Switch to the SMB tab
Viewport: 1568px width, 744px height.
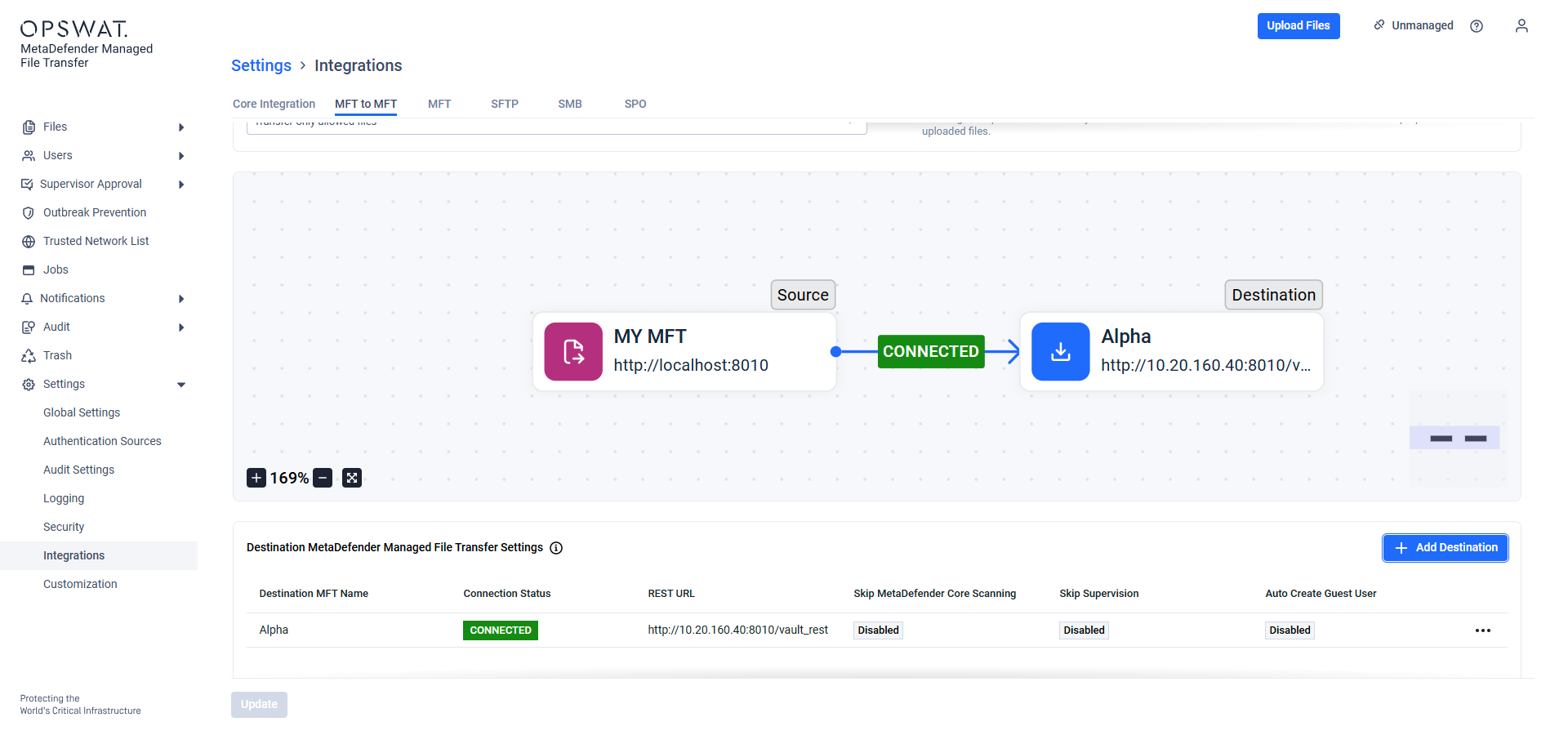[x=570, y=104]
